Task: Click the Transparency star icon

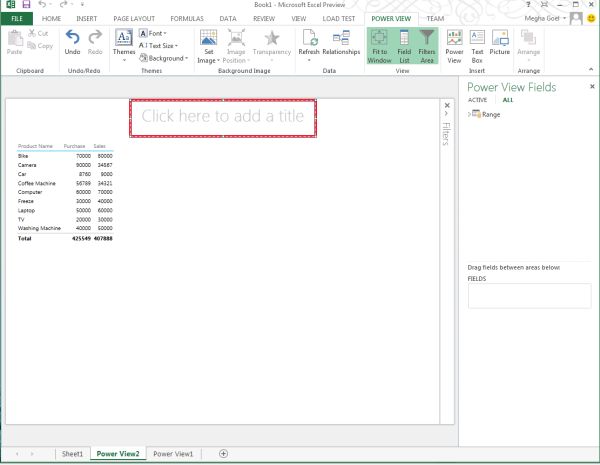Action: pyautogui.click(x=272, y=38)
